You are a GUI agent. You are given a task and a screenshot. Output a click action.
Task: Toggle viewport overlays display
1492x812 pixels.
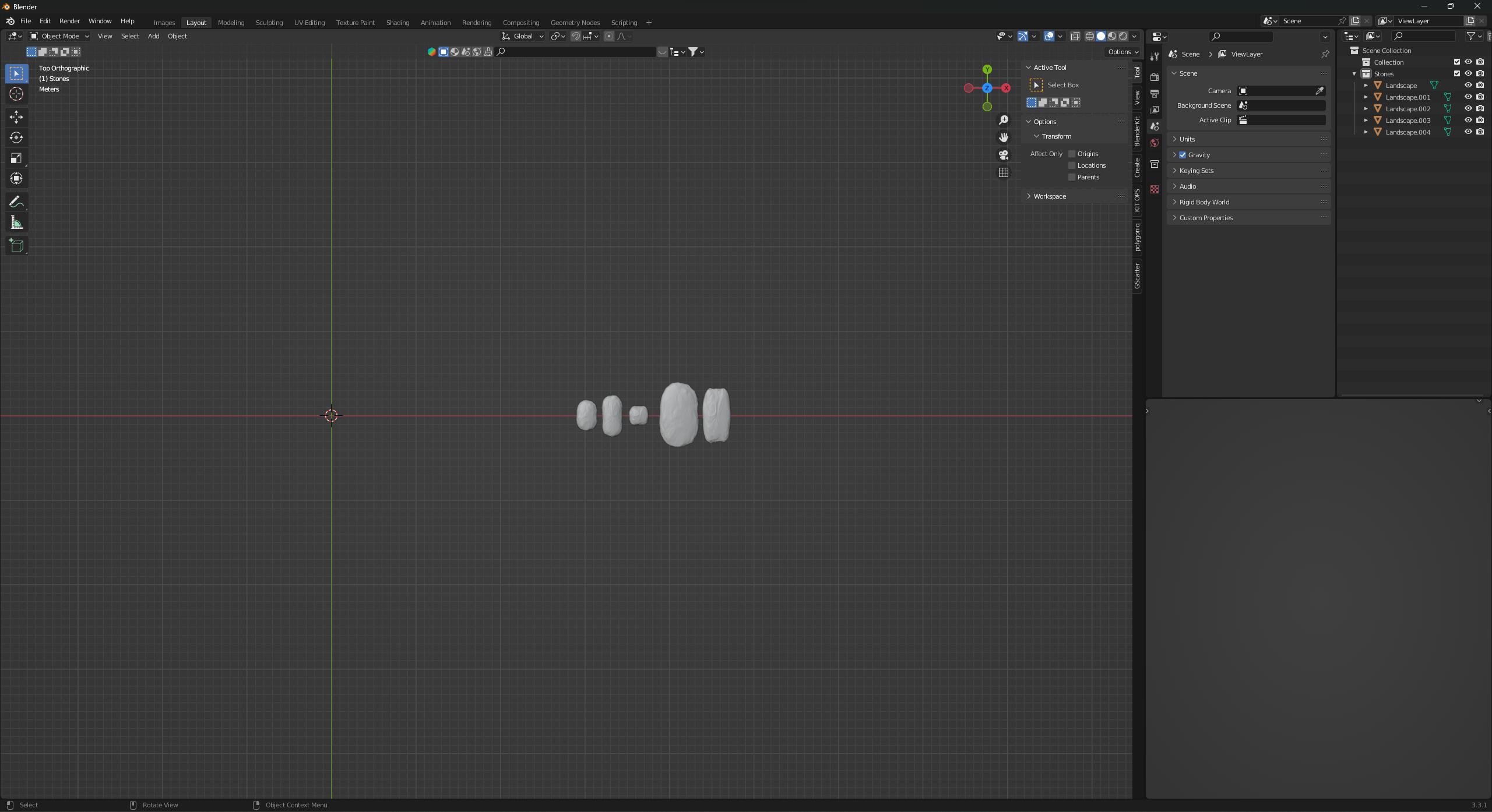coord(1049,36)
